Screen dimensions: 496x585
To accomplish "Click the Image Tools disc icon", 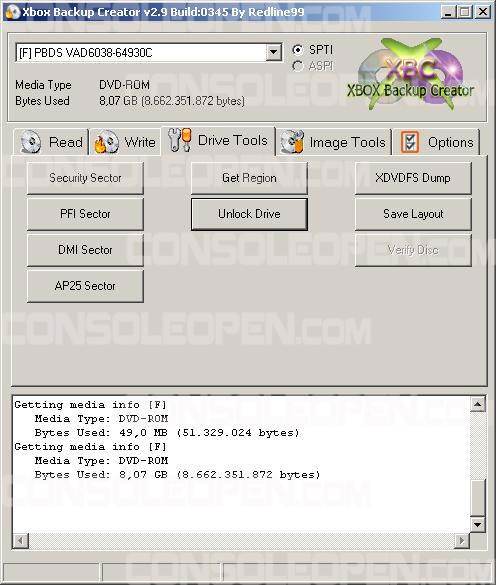I will pyautogui.click(x=292, y=142).
